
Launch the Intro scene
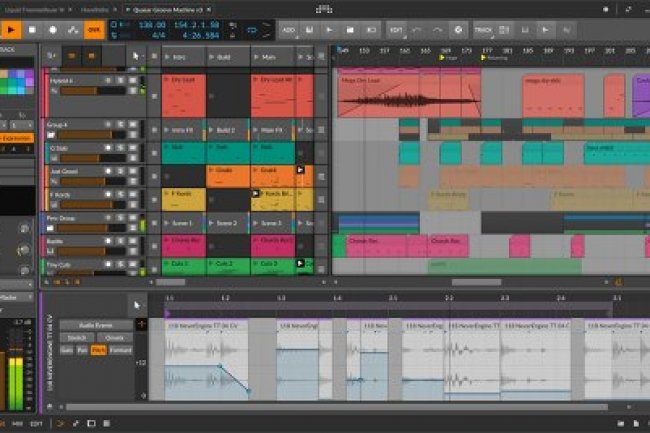coord(182,56)
